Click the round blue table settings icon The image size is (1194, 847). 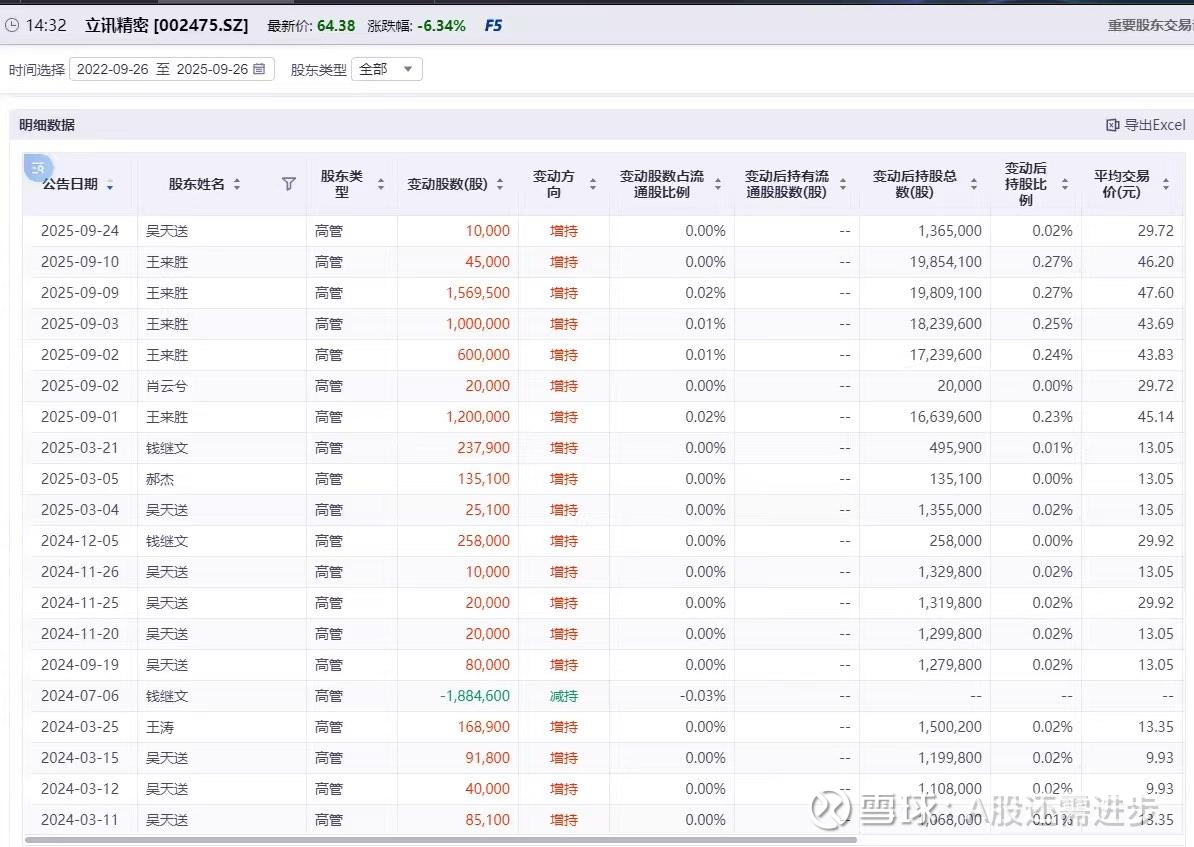38,168
